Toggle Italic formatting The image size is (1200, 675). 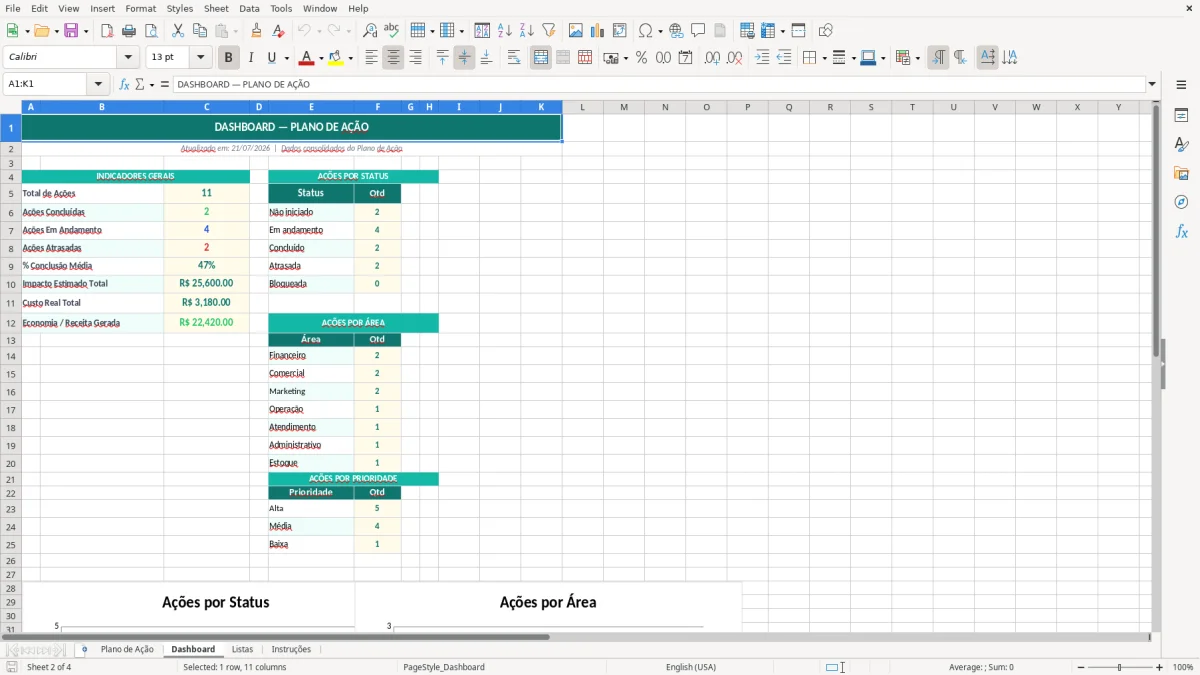coord(251,58)
